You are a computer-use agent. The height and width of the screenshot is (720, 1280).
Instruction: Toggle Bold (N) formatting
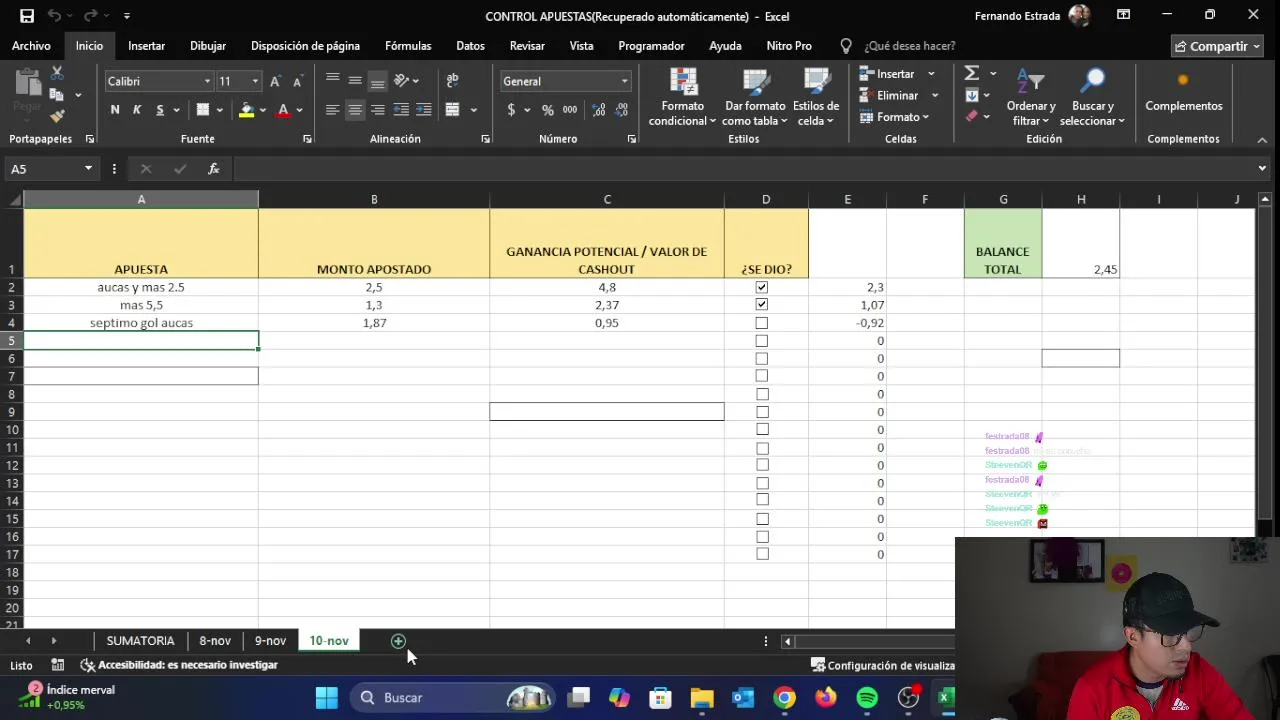point(115,110)
